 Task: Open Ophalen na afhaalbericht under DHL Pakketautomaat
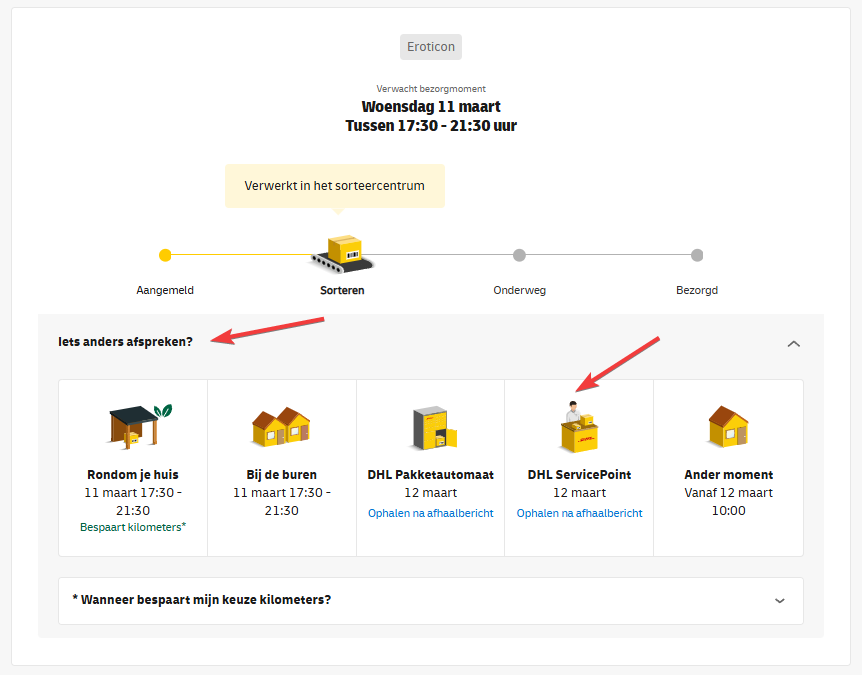pyautogui.click(x=430, y=513)
